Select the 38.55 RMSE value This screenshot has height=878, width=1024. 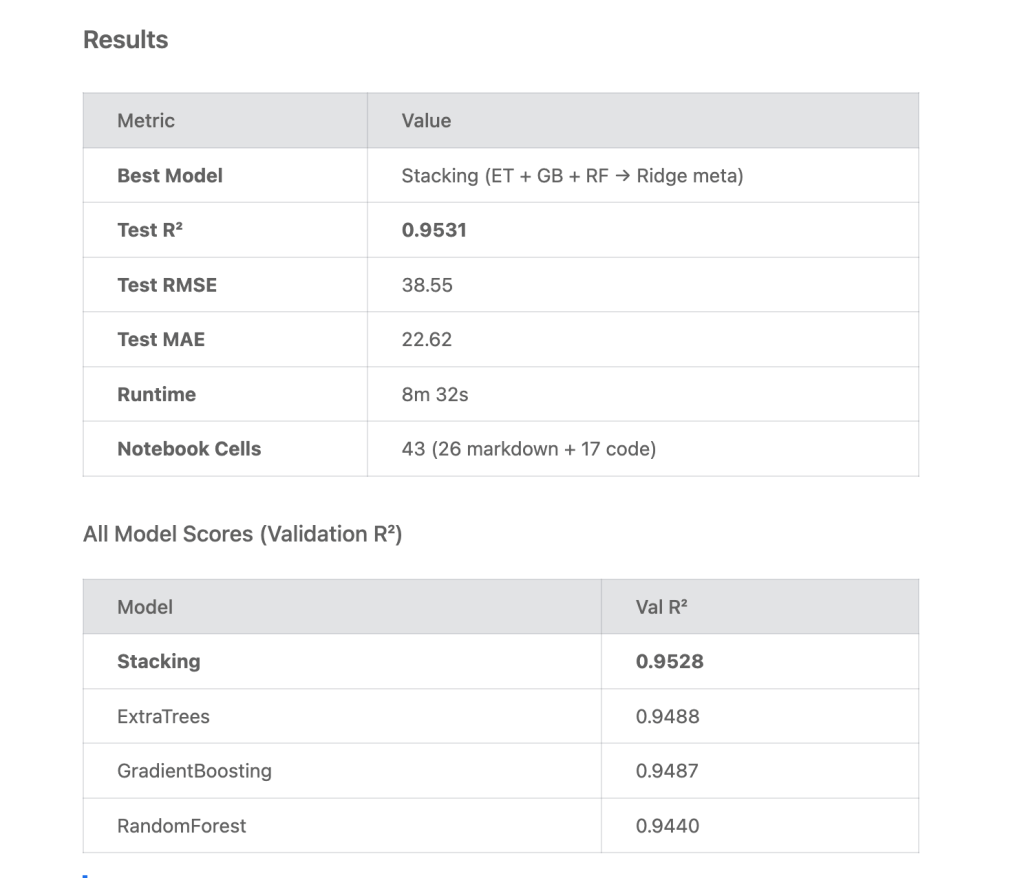[x=427, y=285]
